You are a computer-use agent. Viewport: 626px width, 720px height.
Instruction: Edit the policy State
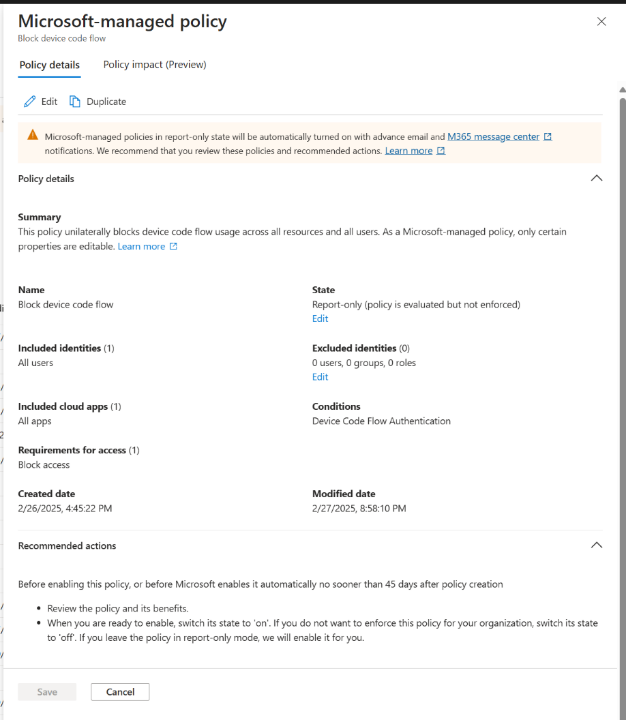tap(320, 319)
